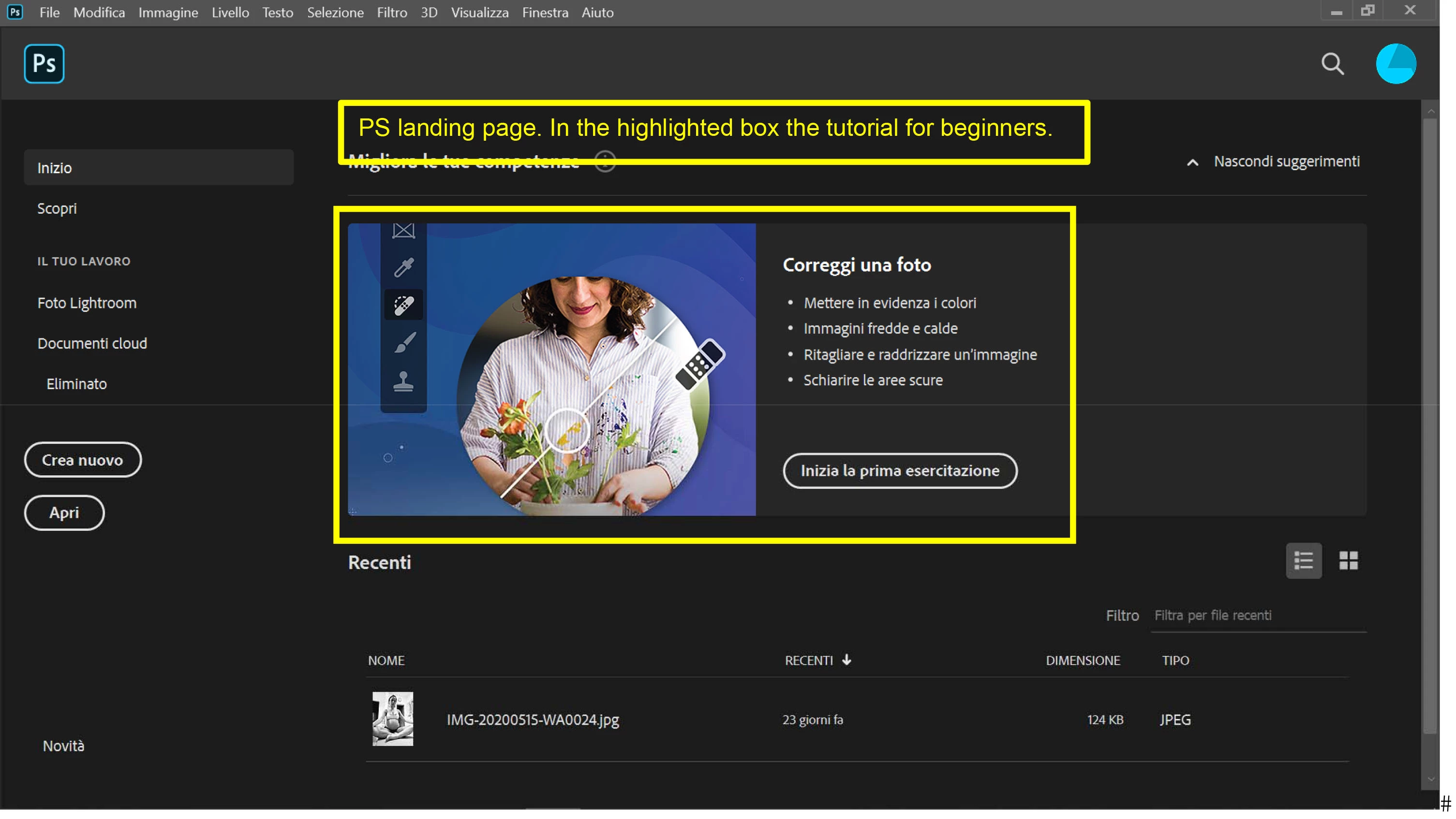The width and height of the screenshot is (1456, 819).
Task: Click the vertical scrollbar on the right
Action: pyautogui.click(x=1429, y=424)
